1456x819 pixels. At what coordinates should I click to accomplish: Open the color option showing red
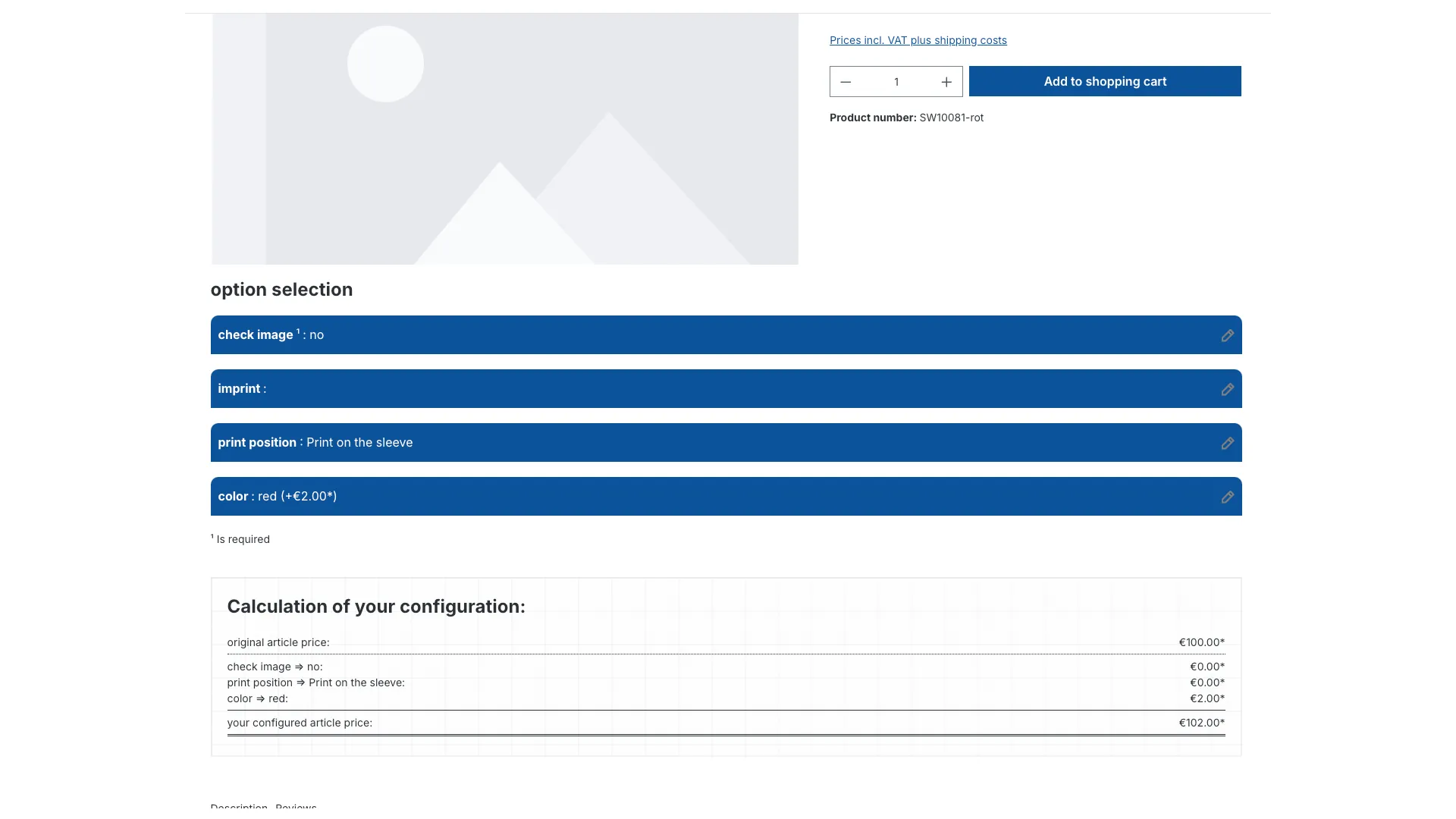[531, 496]
